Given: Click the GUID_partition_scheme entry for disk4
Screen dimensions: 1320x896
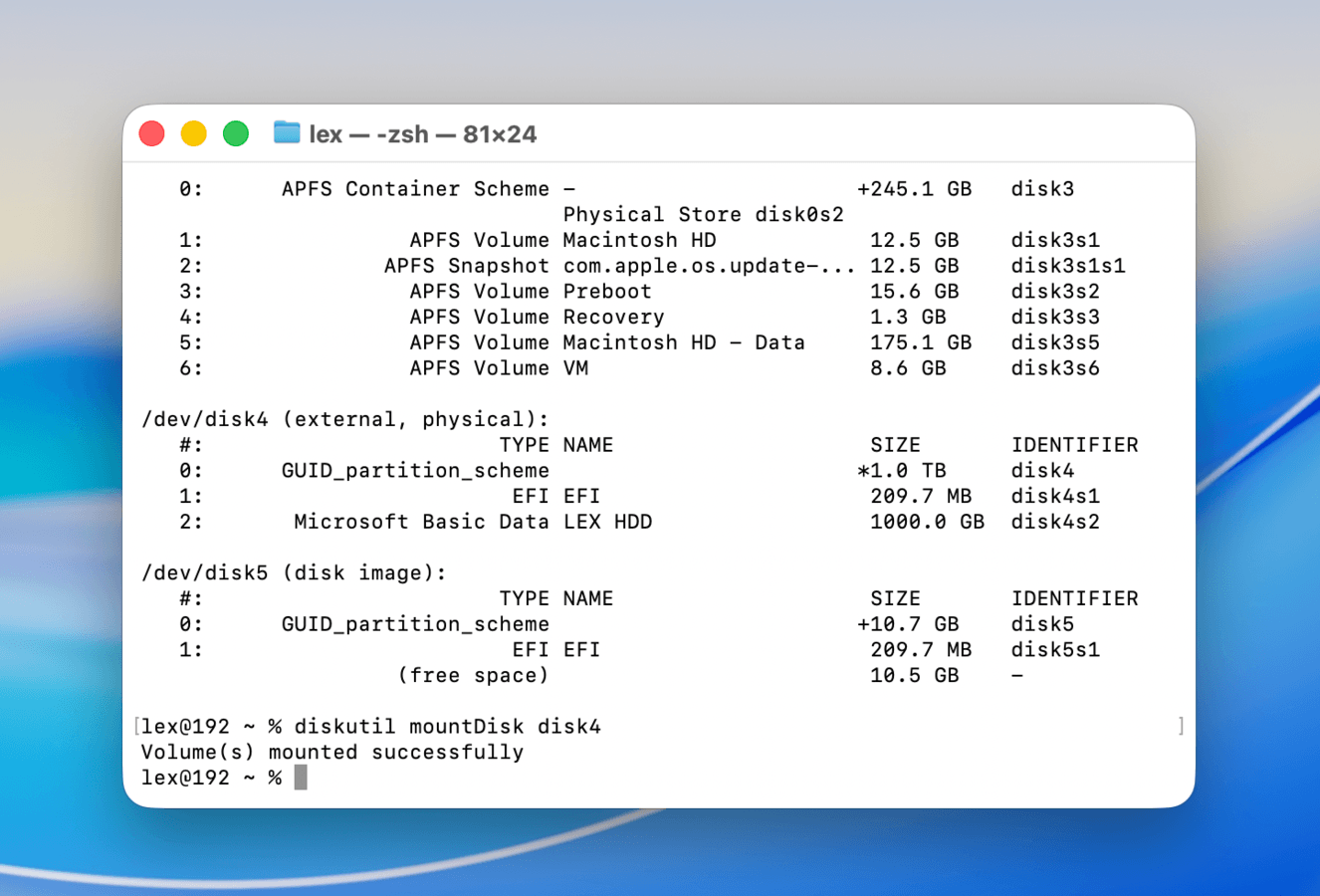Looking at the screenshot, I should pyautogui.click(x=415, y=470).
